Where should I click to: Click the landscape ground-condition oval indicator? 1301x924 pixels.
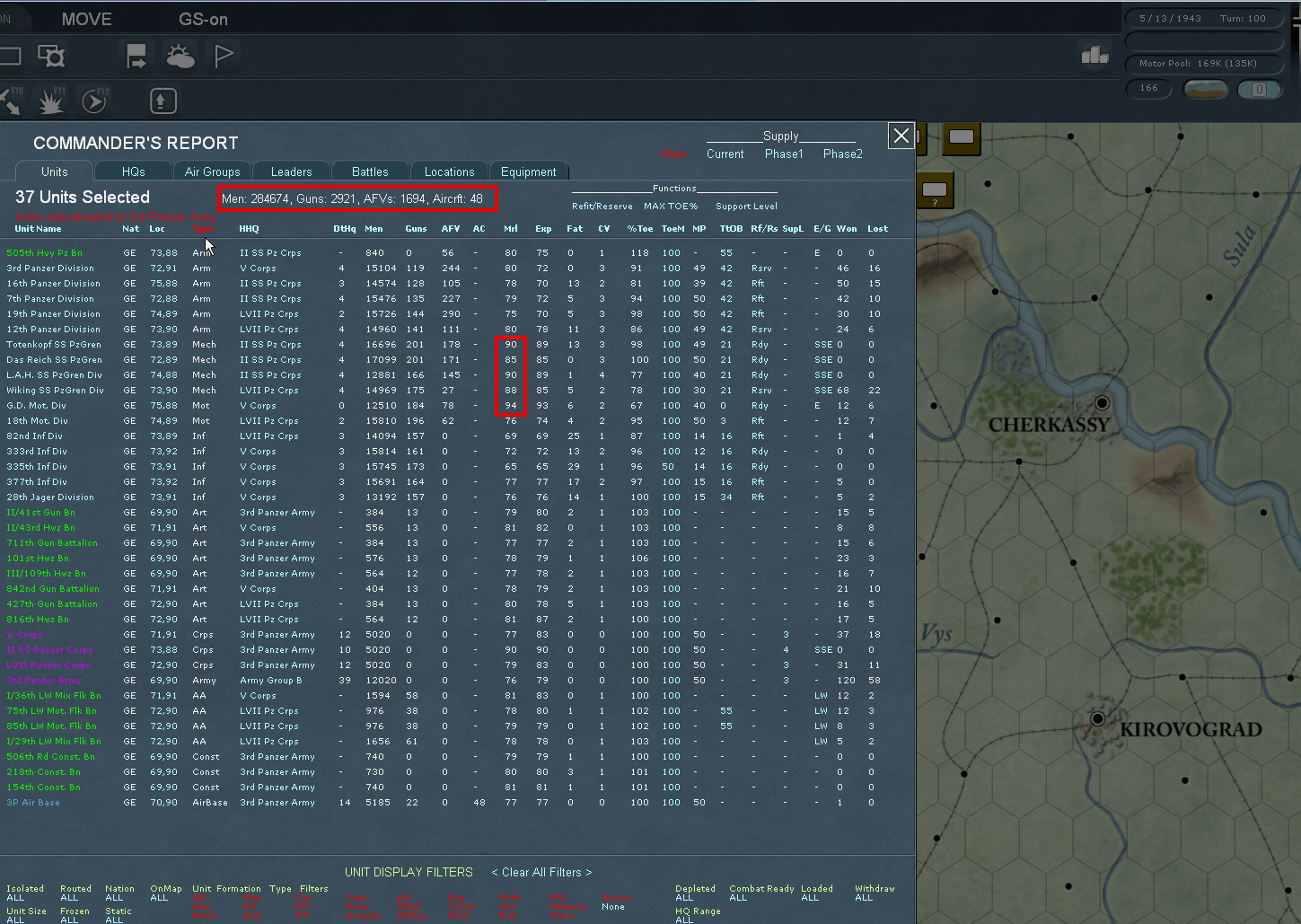click(1206, 89)
